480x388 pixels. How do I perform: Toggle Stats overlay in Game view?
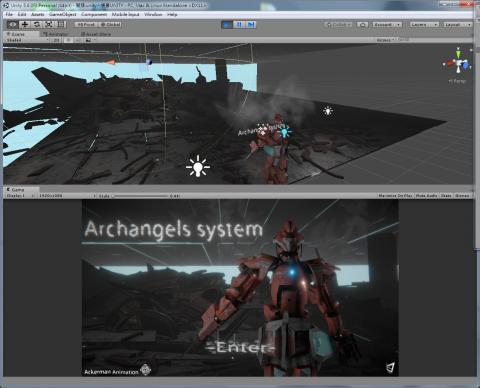coord(446,196)
